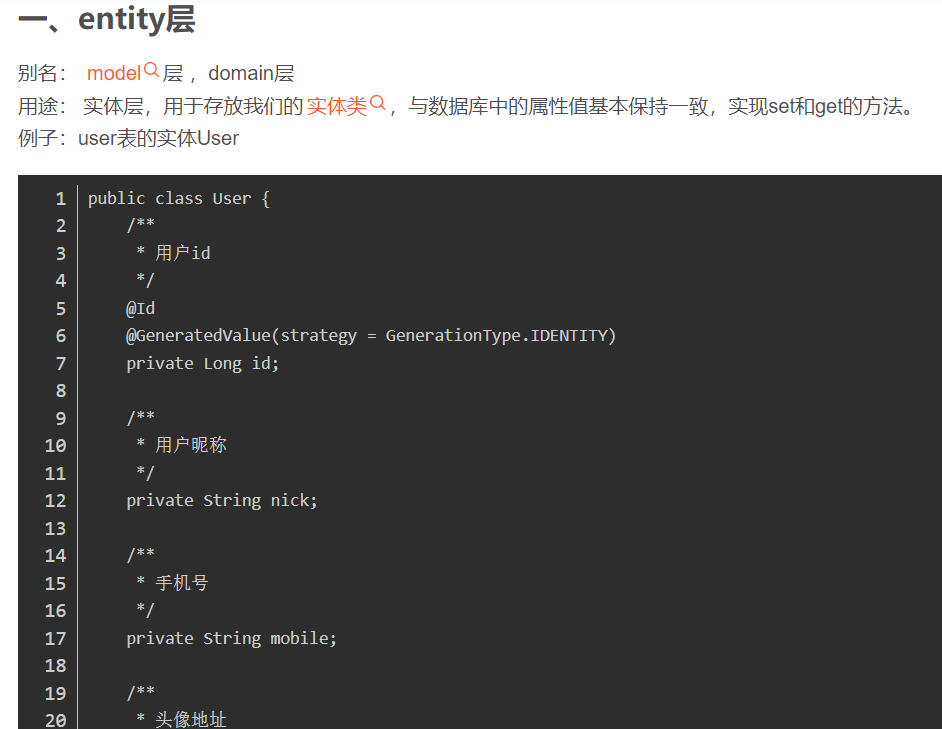The image size is (942, 729).
Task: Click the private String nick line
Action: click(222, 500)
